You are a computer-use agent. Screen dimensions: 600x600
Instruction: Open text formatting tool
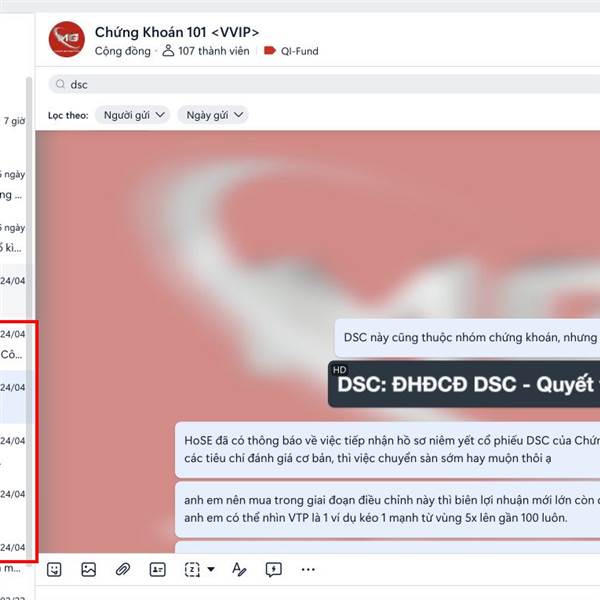[239, 569]
